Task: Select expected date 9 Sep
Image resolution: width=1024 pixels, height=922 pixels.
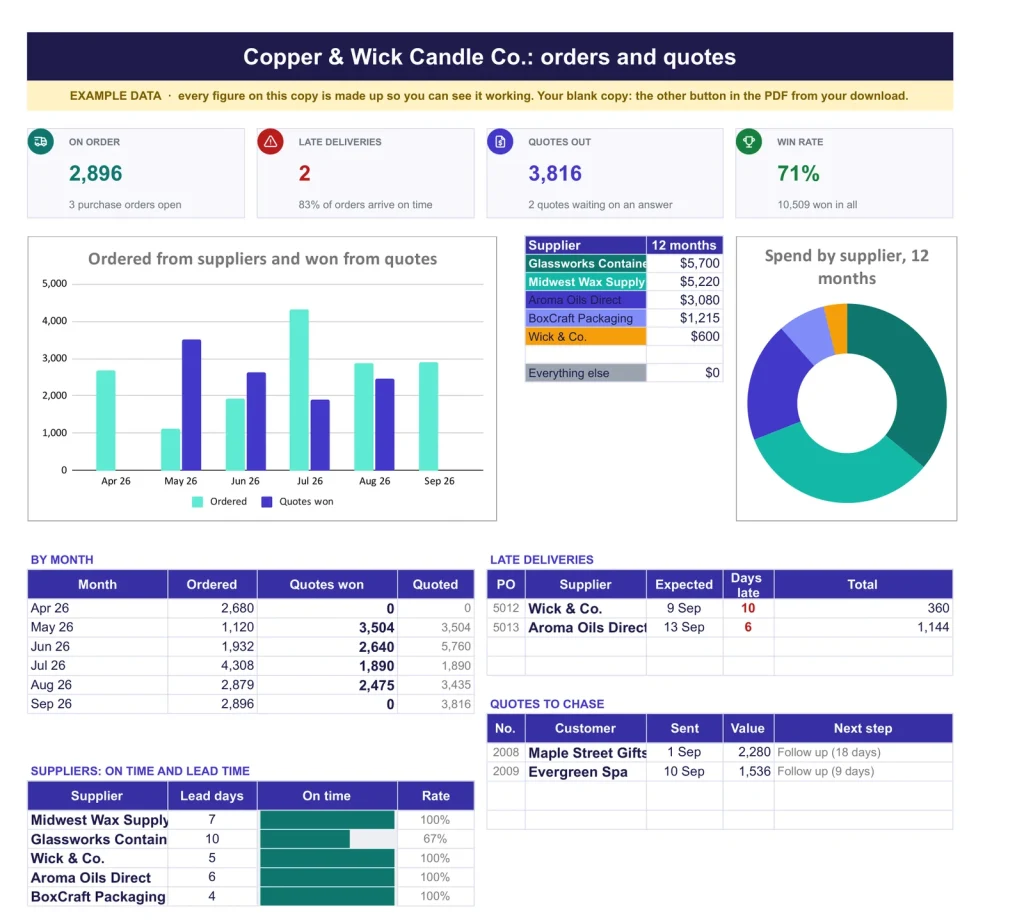Action: click(684, 608)
